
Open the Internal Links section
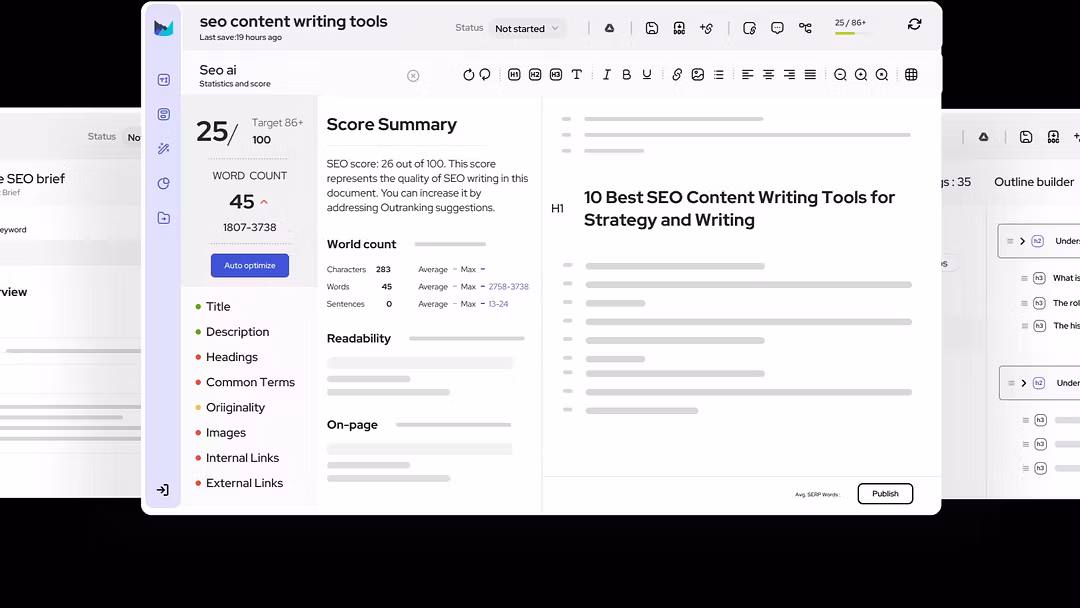pyautogui.click(x=242, y=458)
